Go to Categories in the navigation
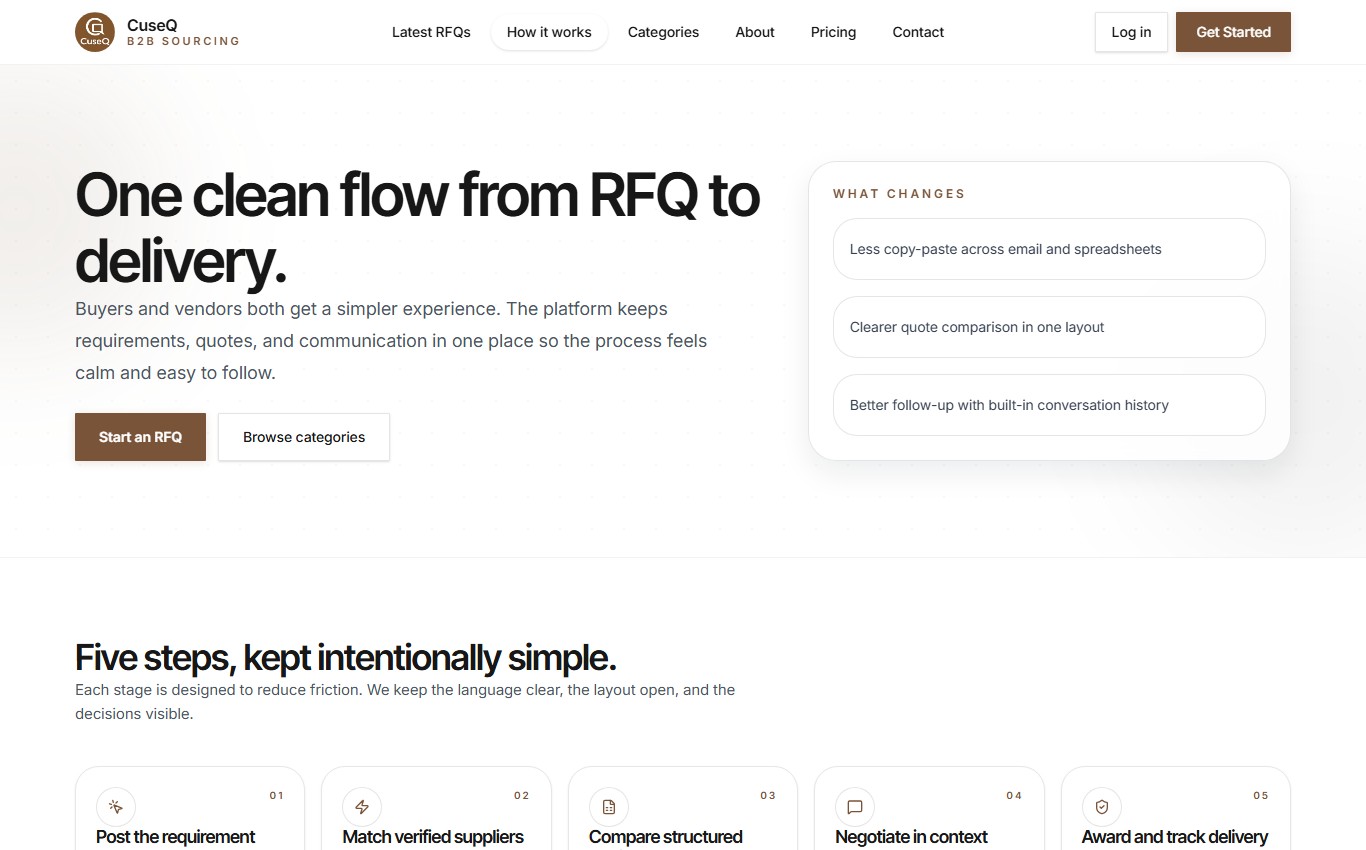Viewport: 1366px width, 850px height. [663, 32]
